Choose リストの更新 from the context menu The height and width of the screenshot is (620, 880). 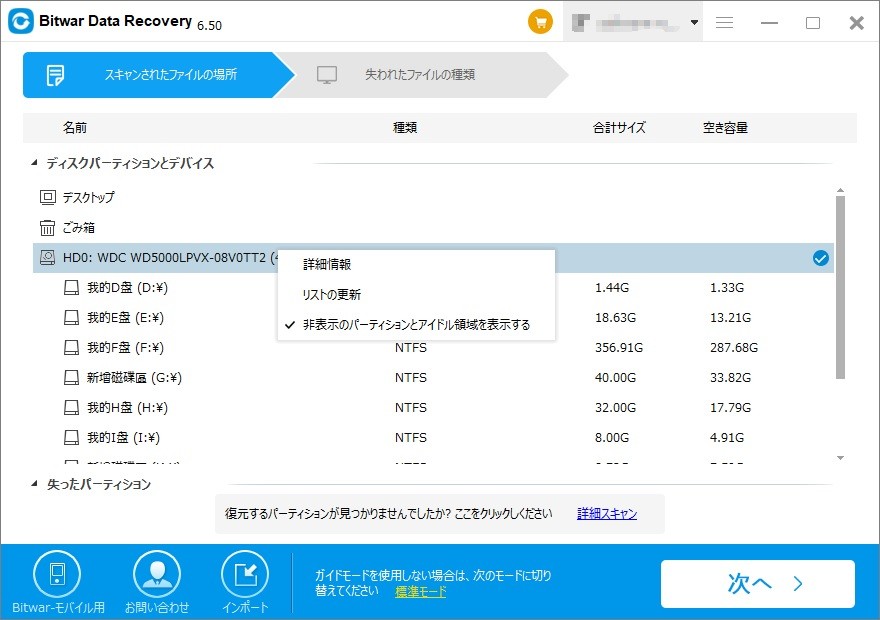coord(332,295)
